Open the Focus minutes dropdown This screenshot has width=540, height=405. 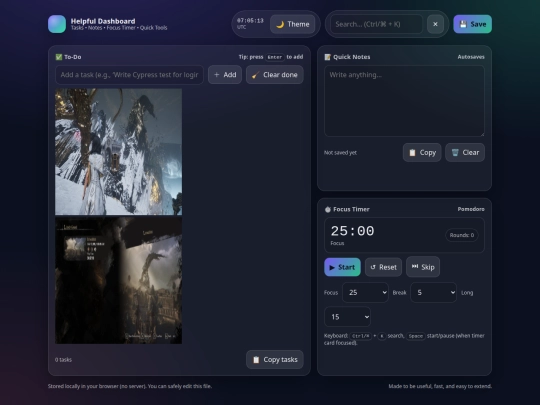365,293
